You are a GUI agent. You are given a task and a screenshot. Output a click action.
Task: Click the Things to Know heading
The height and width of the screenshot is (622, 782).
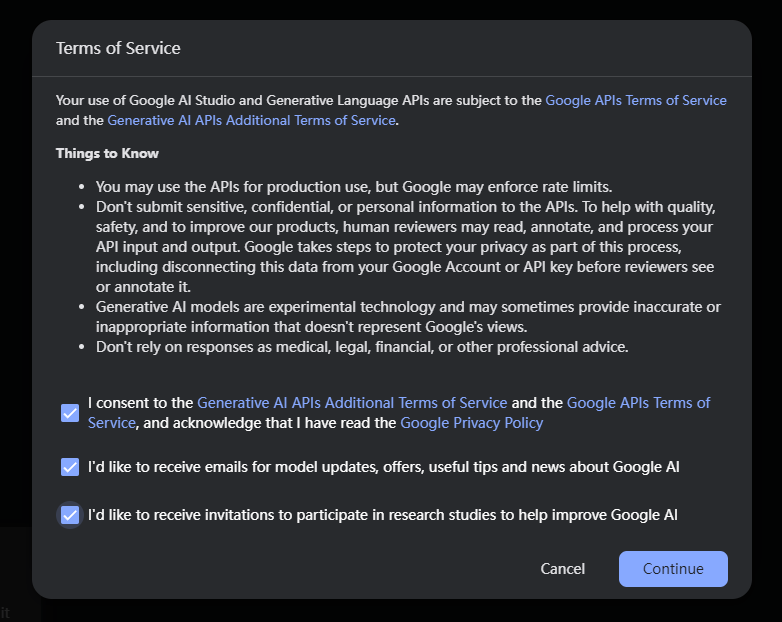click(x=107, y=153)
